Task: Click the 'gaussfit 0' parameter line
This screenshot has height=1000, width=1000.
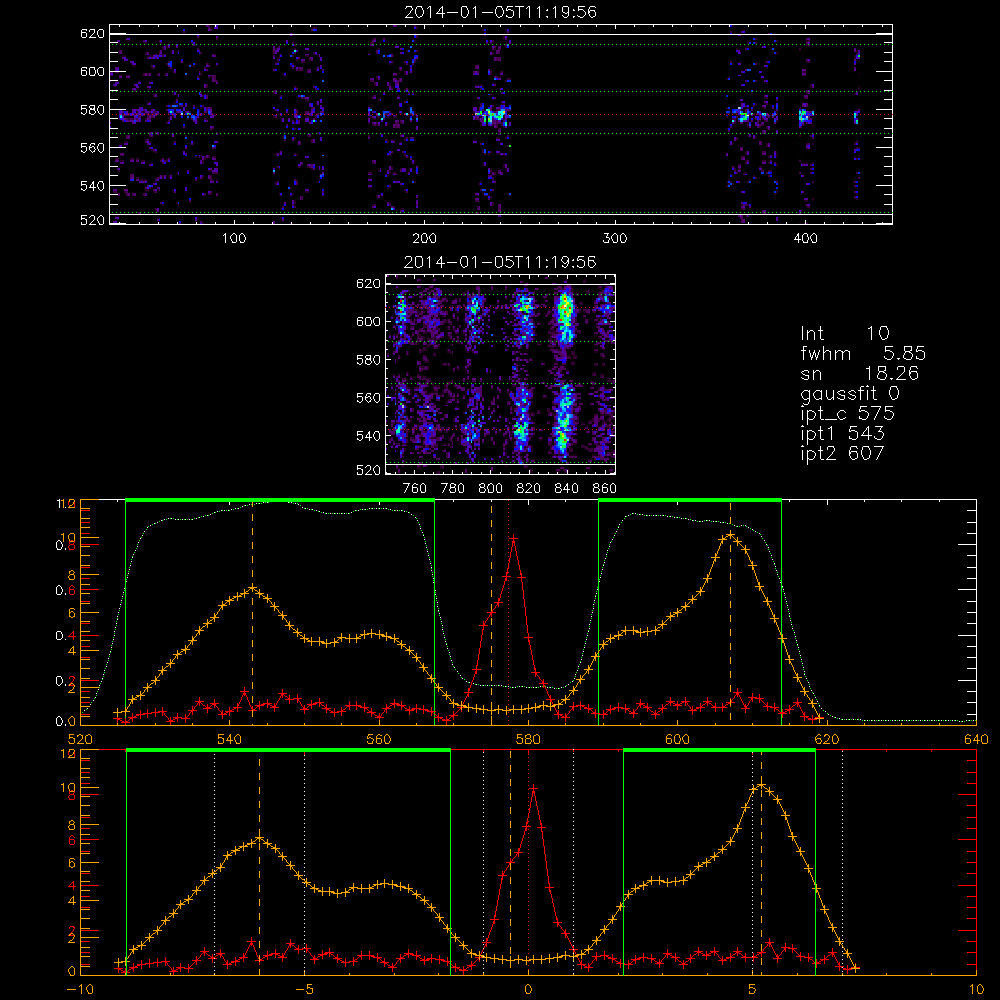Action: (x=850, y=393)
